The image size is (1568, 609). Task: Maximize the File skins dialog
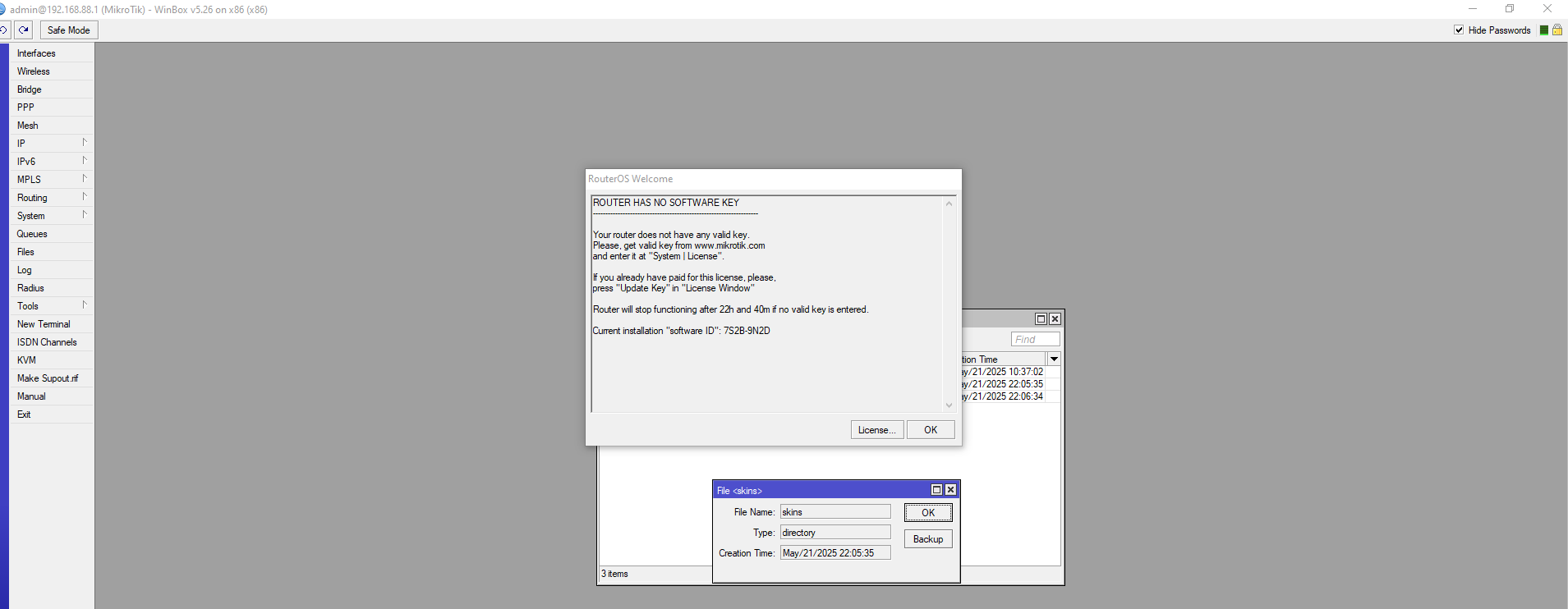(936, 490)
